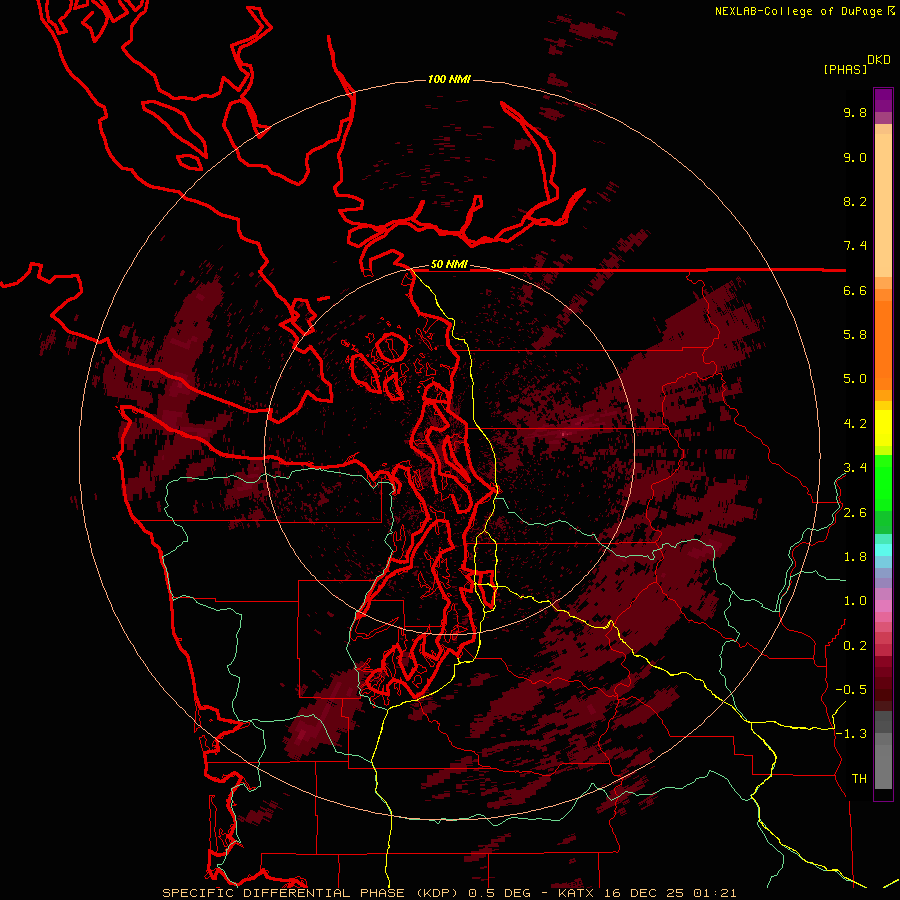Click the bright green color bar segment
The height and width of the screenshot is (900, 900).
pos(883,482)
